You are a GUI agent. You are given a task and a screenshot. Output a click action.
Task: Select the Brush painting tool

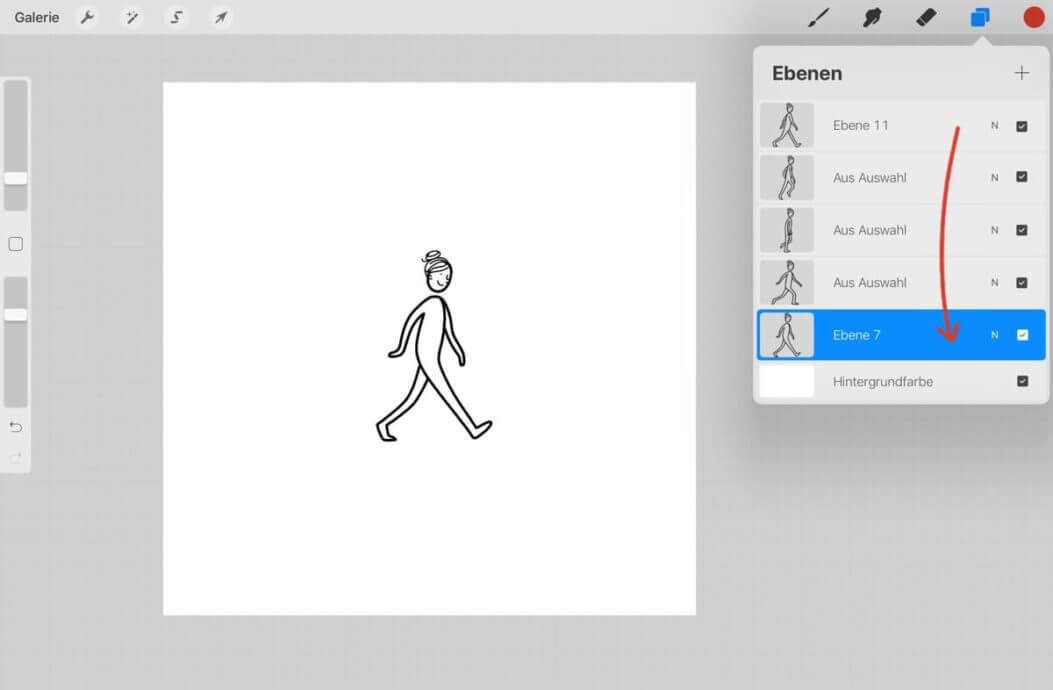tap(820, 17)
